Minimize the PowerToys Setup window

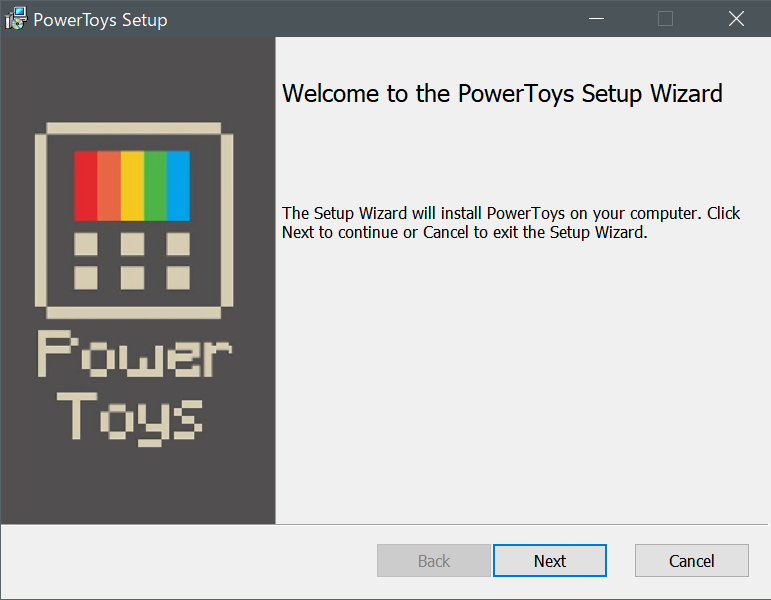[x=596, y=19]
